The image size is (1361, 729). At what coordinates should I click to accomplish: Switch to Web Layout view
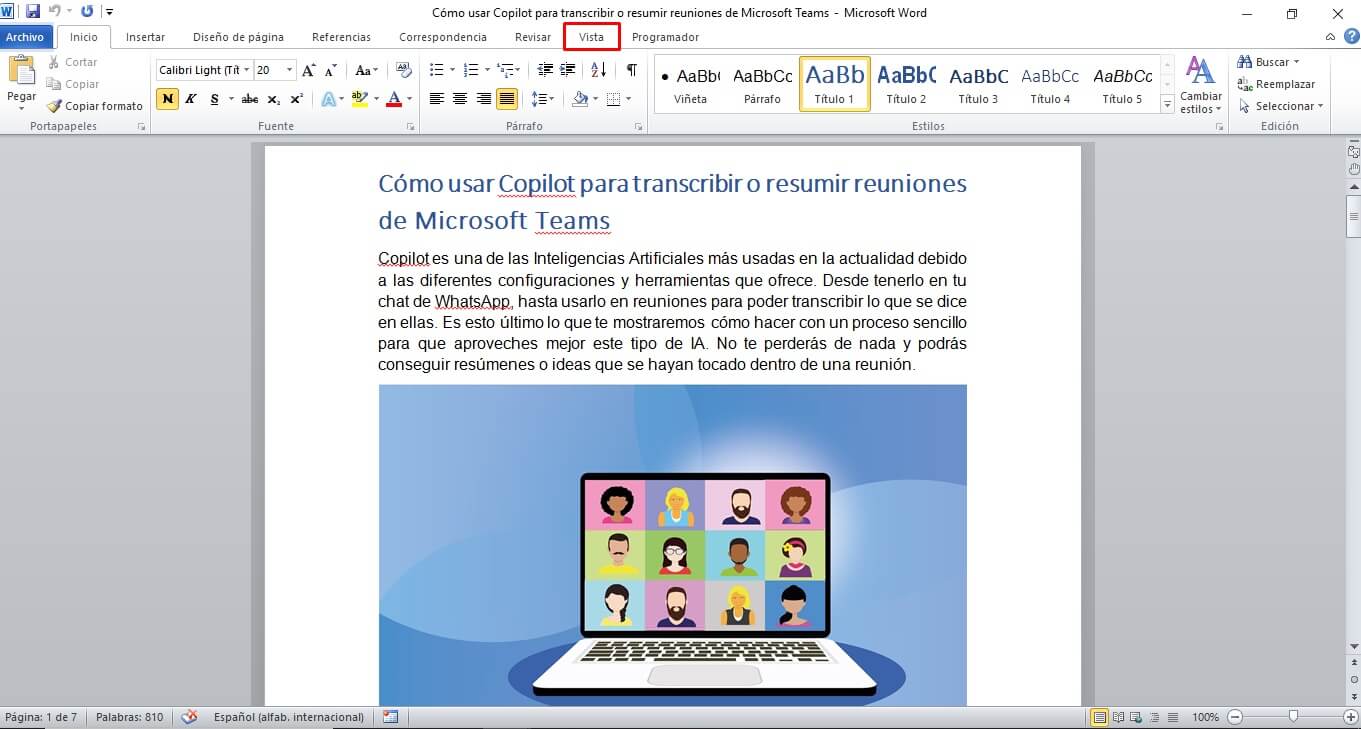[1135, 717]
